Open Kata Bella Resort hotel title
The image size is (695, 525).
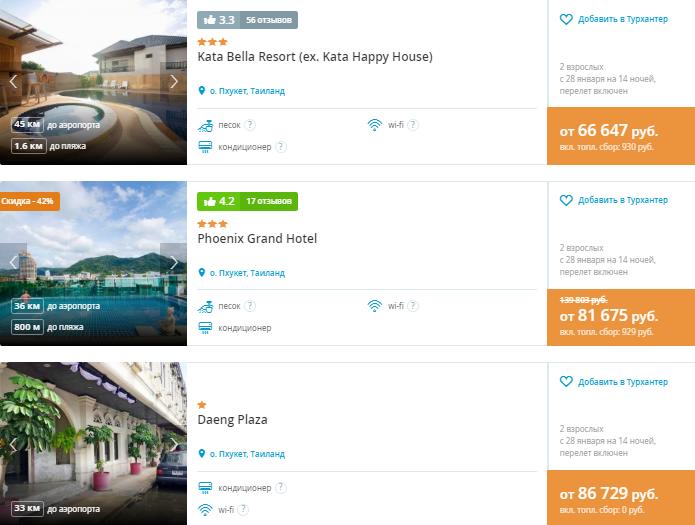[x=315, y=57]
